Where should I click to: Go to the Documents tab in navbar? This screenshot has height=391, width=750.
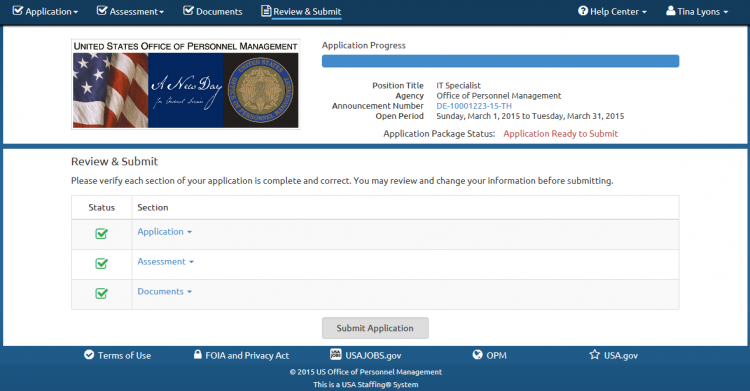tap(213, 11)
